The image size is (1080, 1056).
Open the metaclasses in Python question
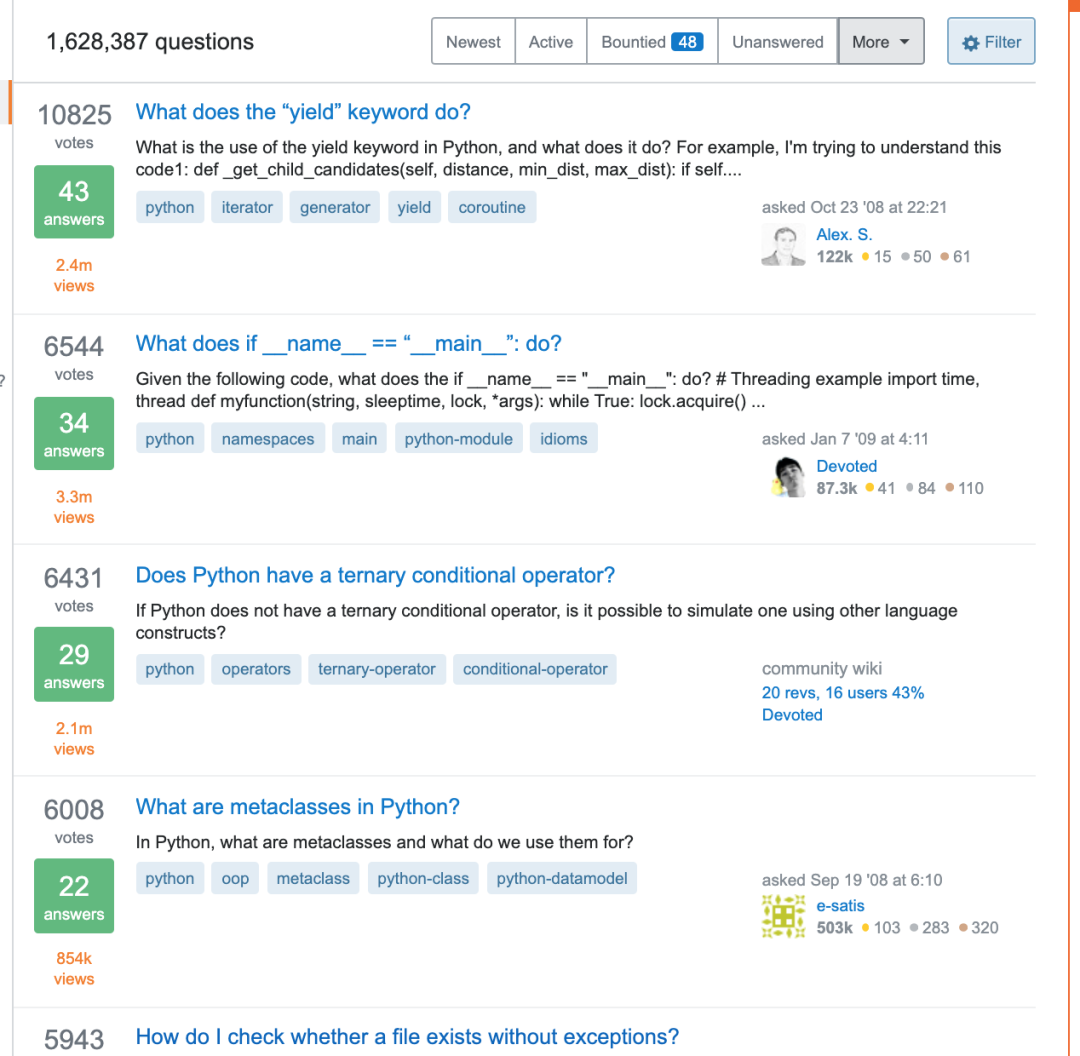[298, 806]
